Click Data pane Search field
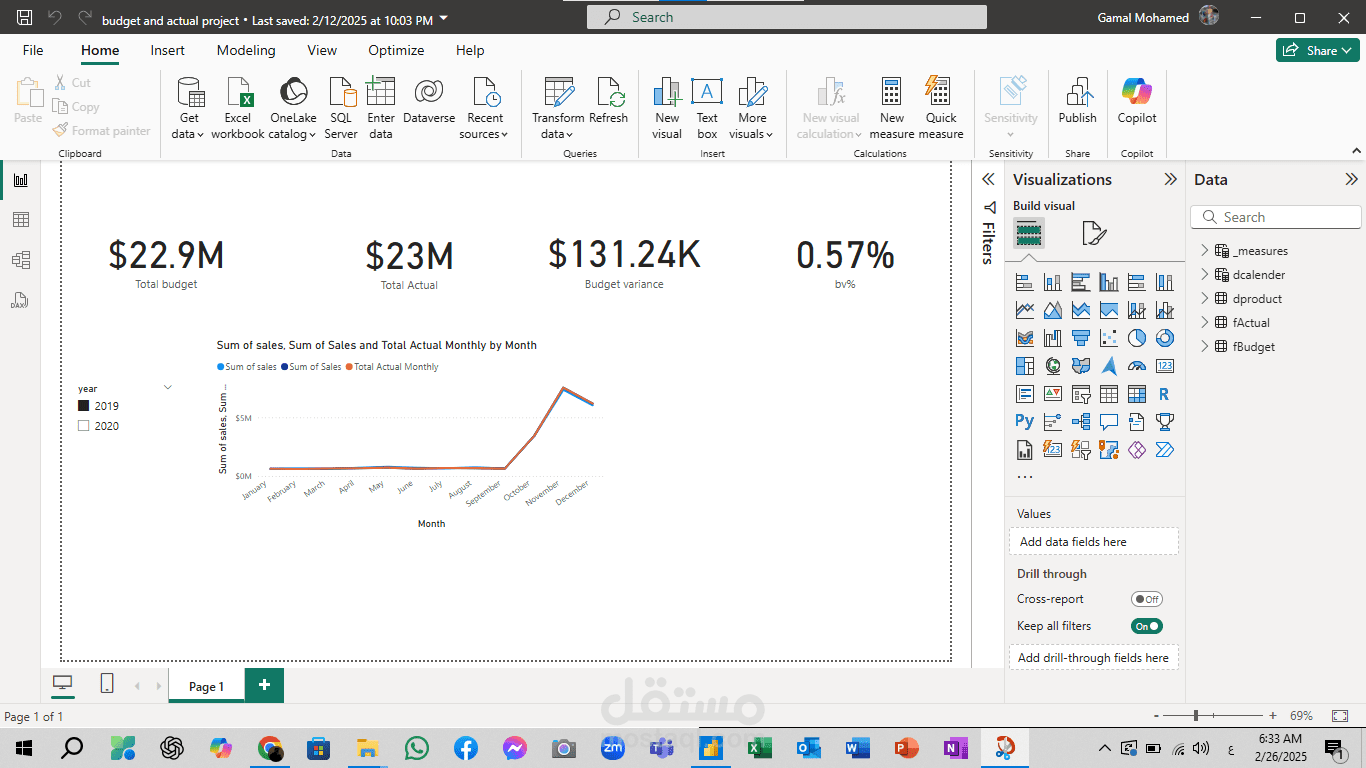The image size is (1366, 768). pos(1276,217)
